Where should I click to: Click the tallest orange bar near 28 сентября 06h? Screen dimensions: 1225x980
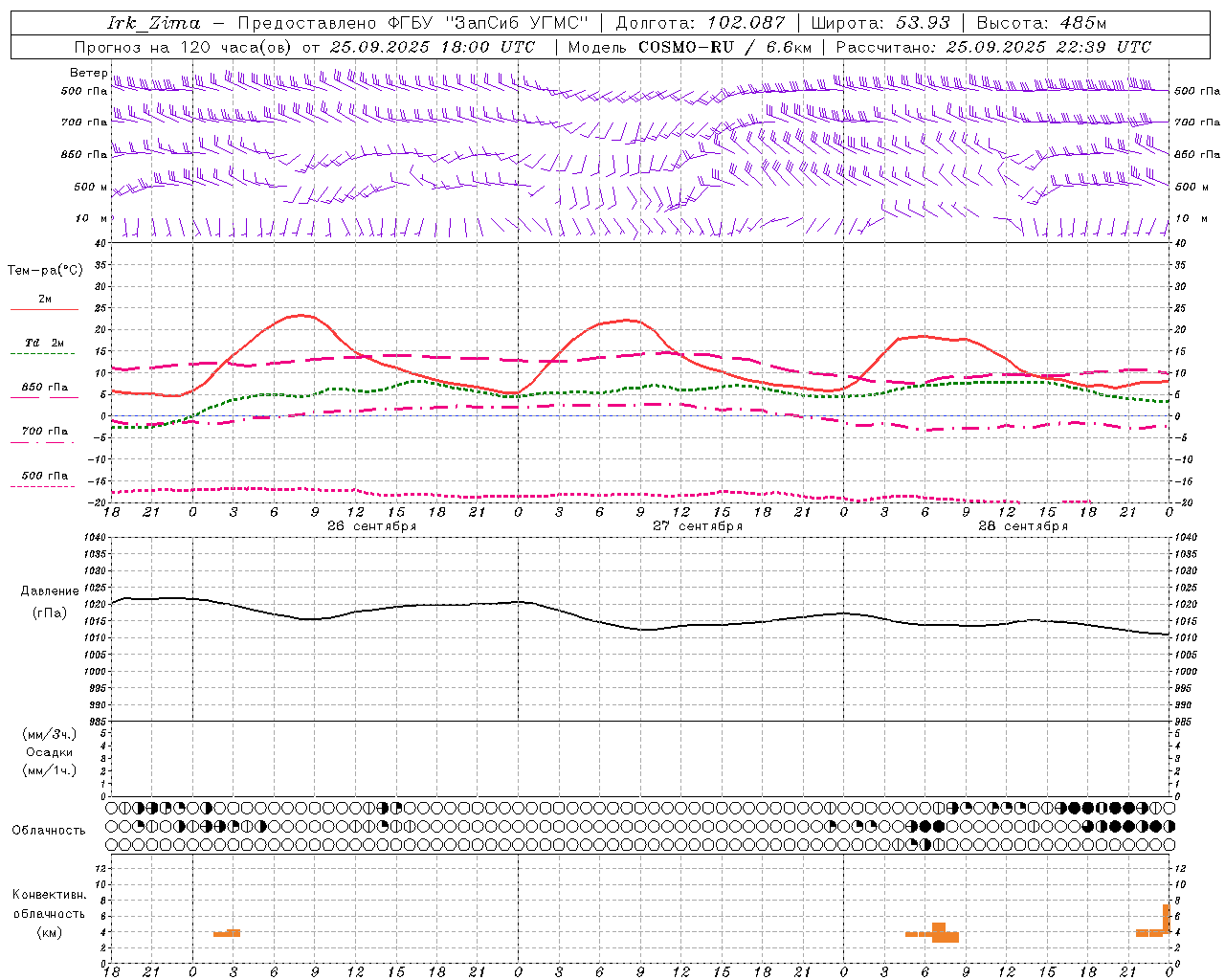[x=939, y=932]
